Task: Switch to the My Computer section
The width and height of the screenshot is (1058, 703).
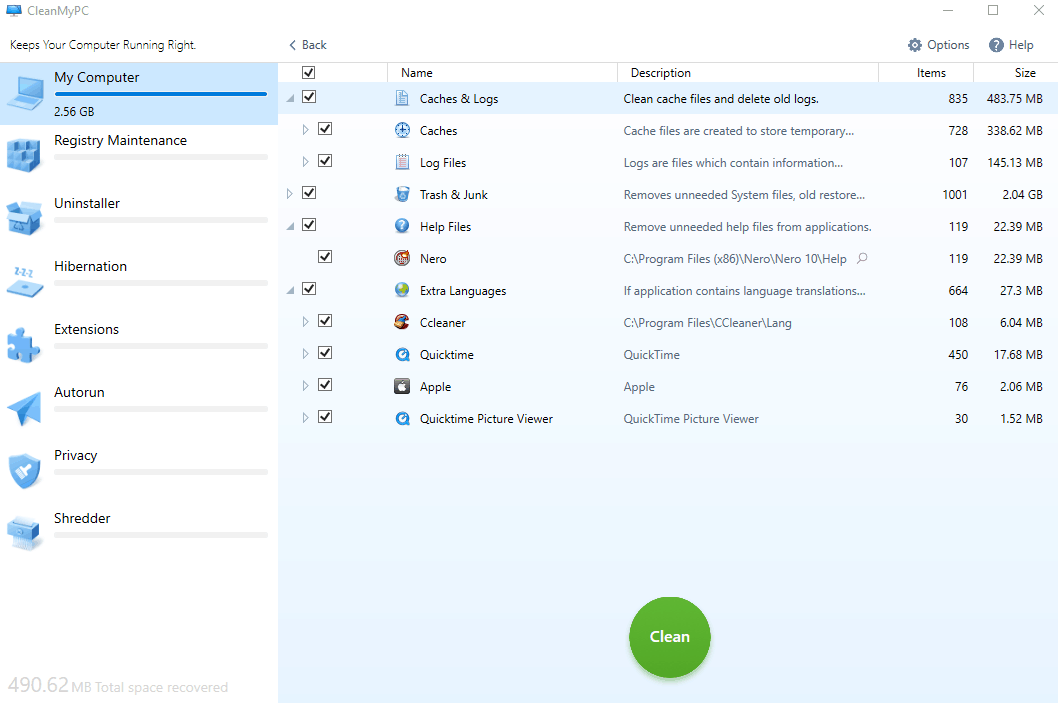Action: (x=96, y=78)
